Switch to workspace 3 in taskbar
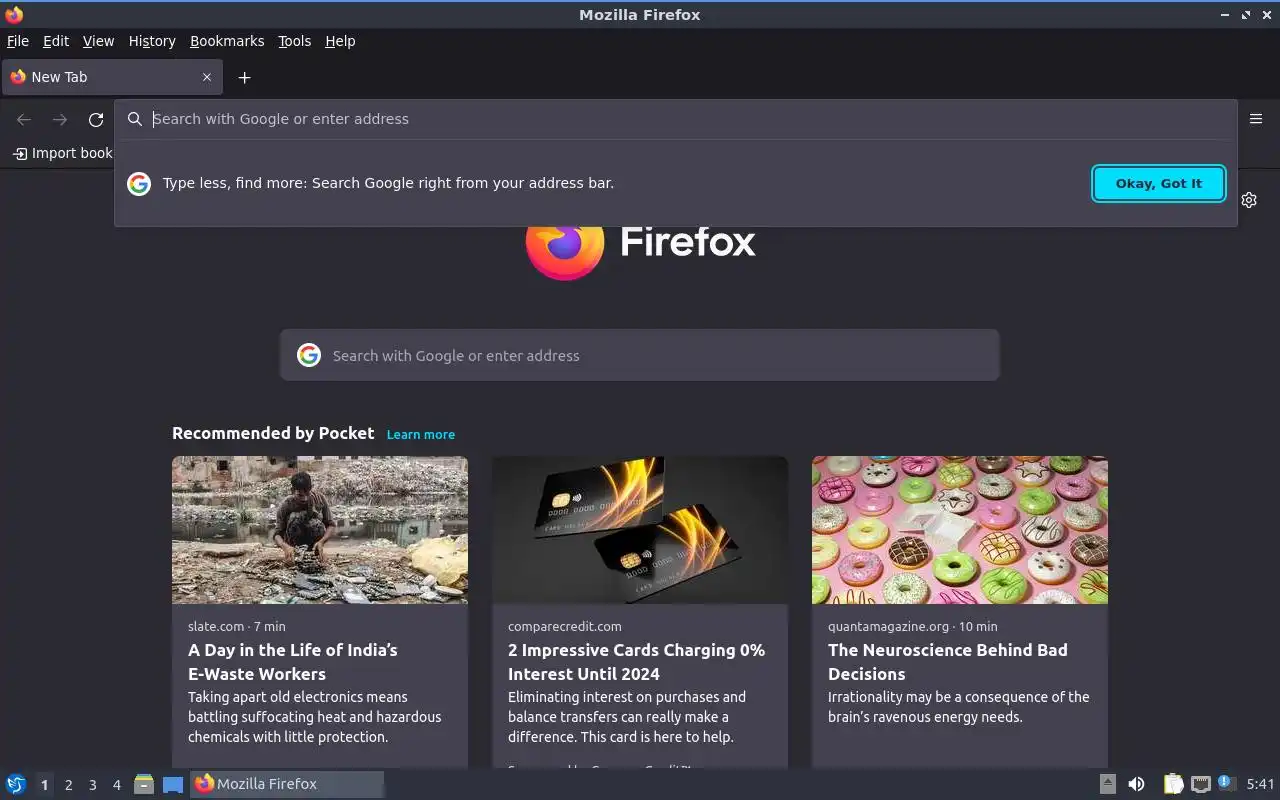 (92, 785)
